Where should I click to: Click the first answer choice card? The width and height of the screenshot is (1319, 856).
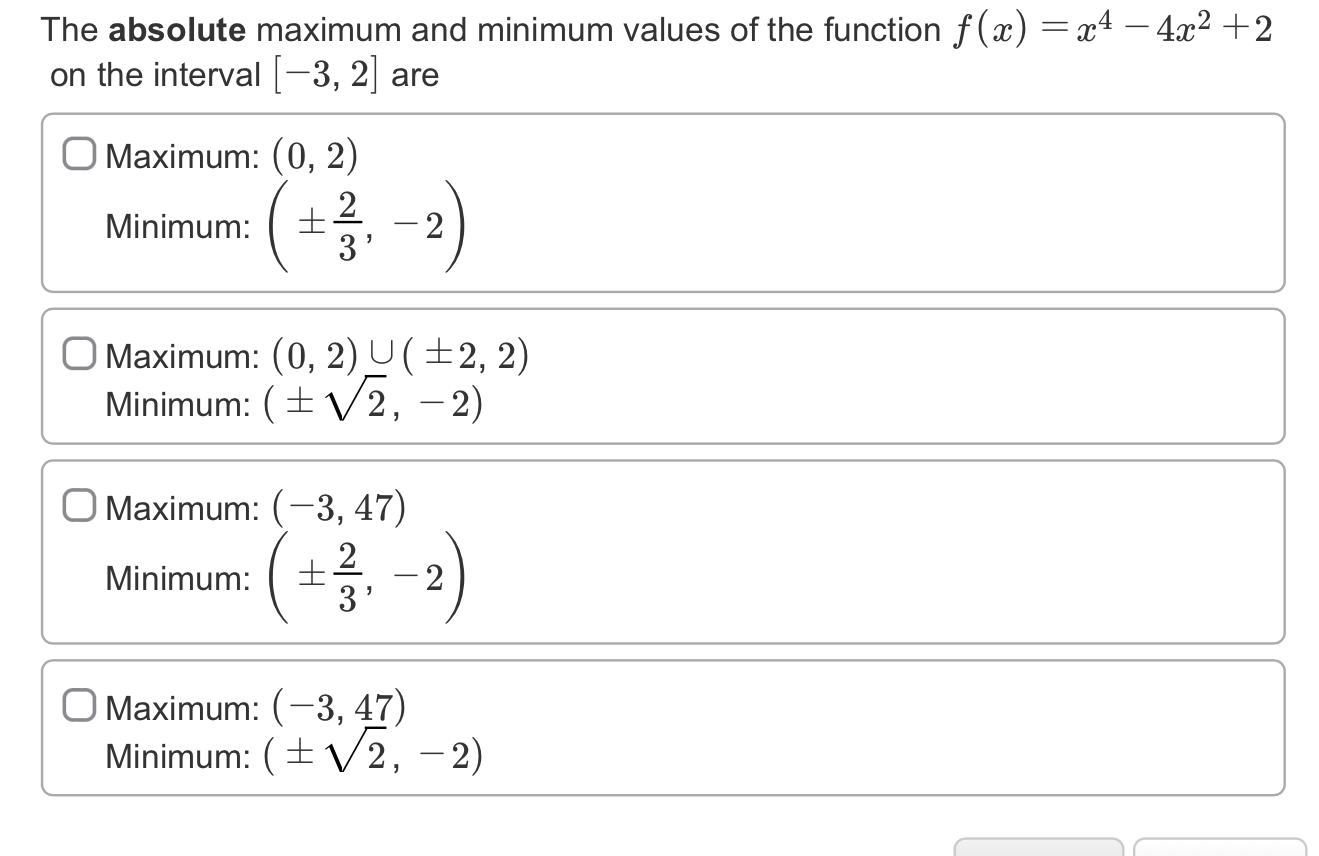(660, 200)
